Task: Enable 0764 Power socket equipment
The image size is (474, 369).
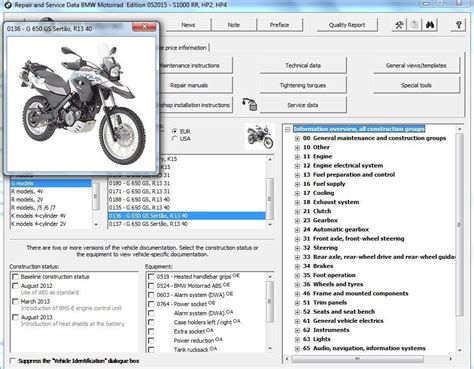Action: click(x=151, y=304)
